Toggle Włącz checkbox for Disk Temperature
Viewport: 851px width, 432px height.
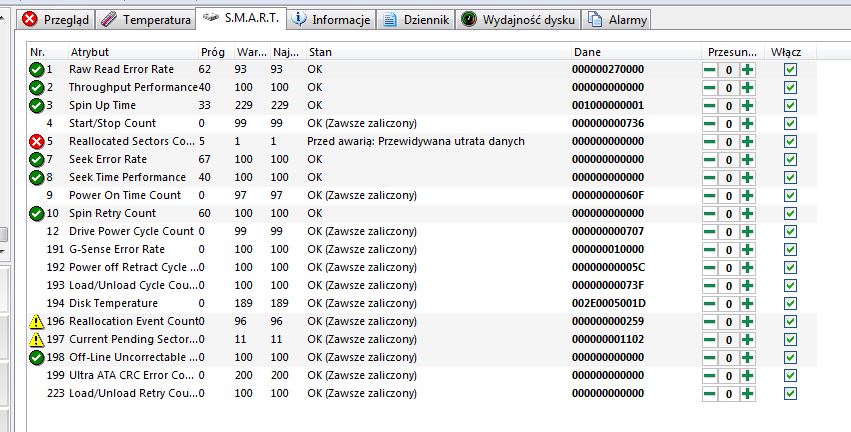790,303
